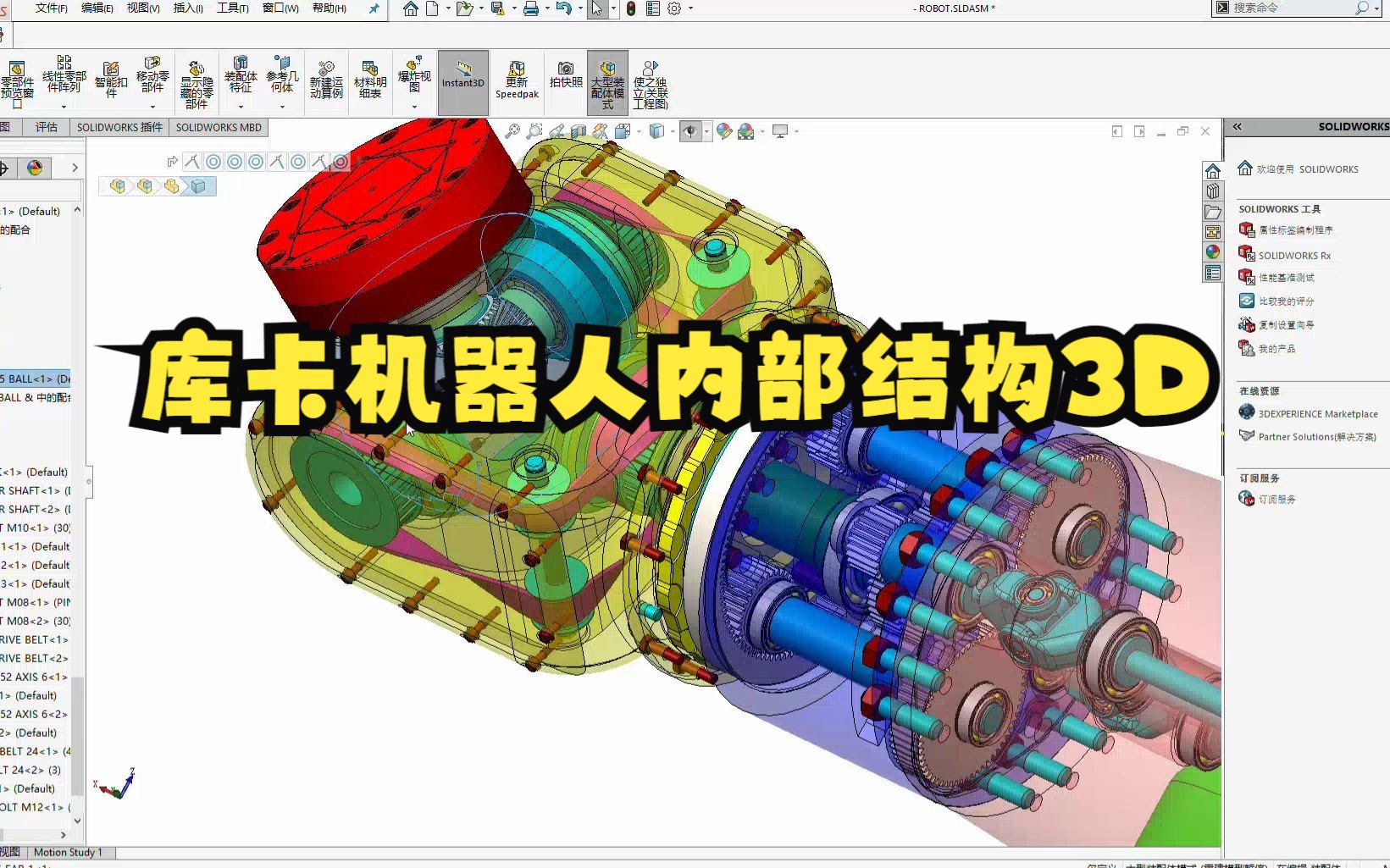The height and width of the screenshot is (868, 1390).
Task: Click the Undo arrow icon
Action: coord(564,8)
